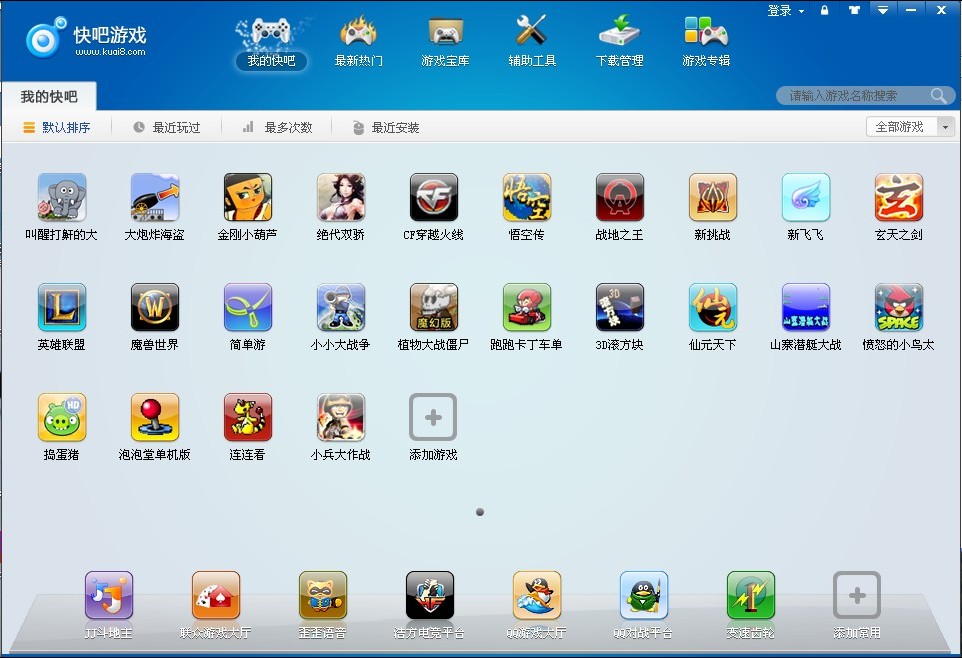The image size is (962, 658).
Task: Open the main menu down-arrow icon
Action: 883,10
